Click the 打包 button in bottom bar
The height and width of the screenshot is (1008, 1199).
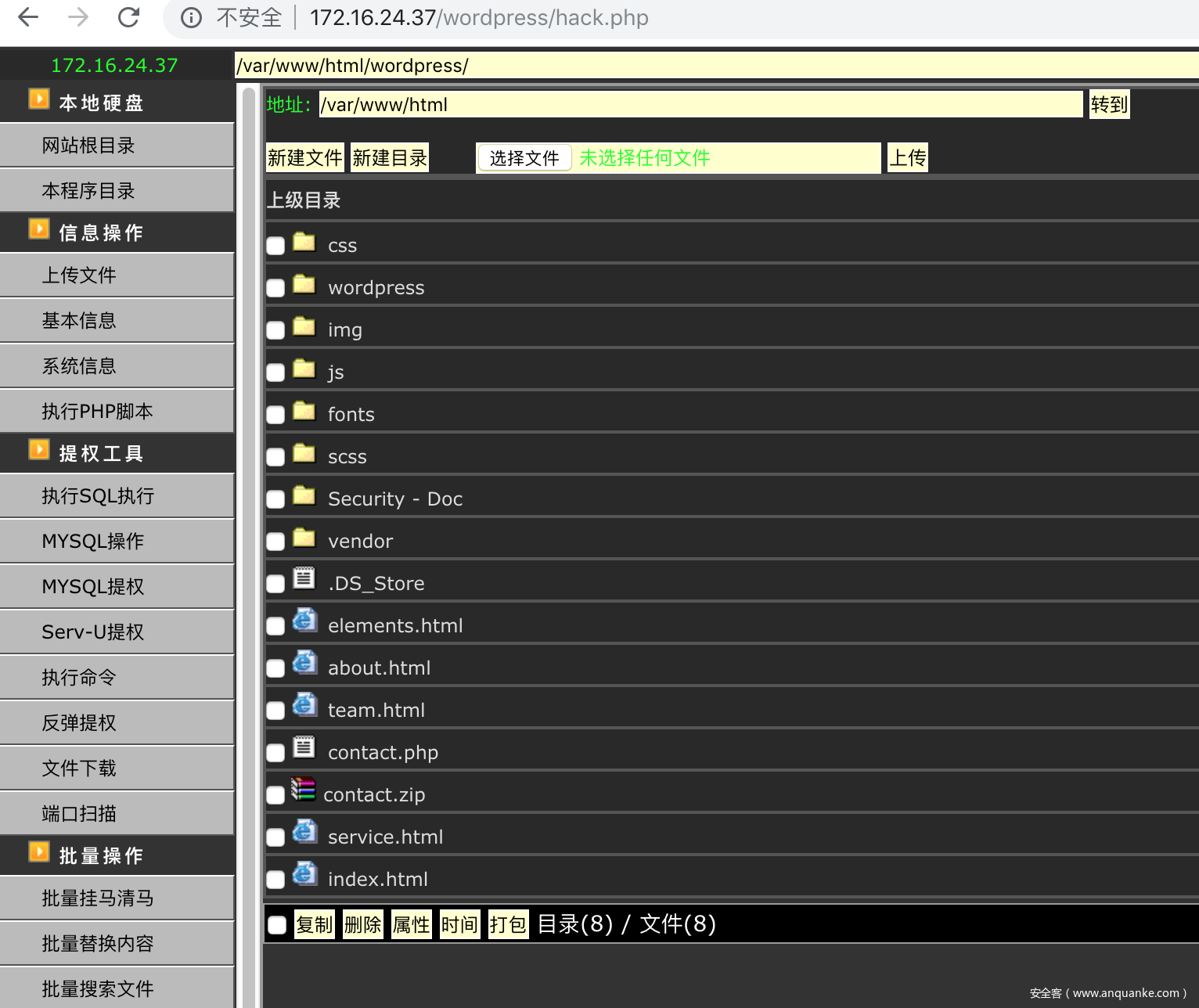point(508,924)
